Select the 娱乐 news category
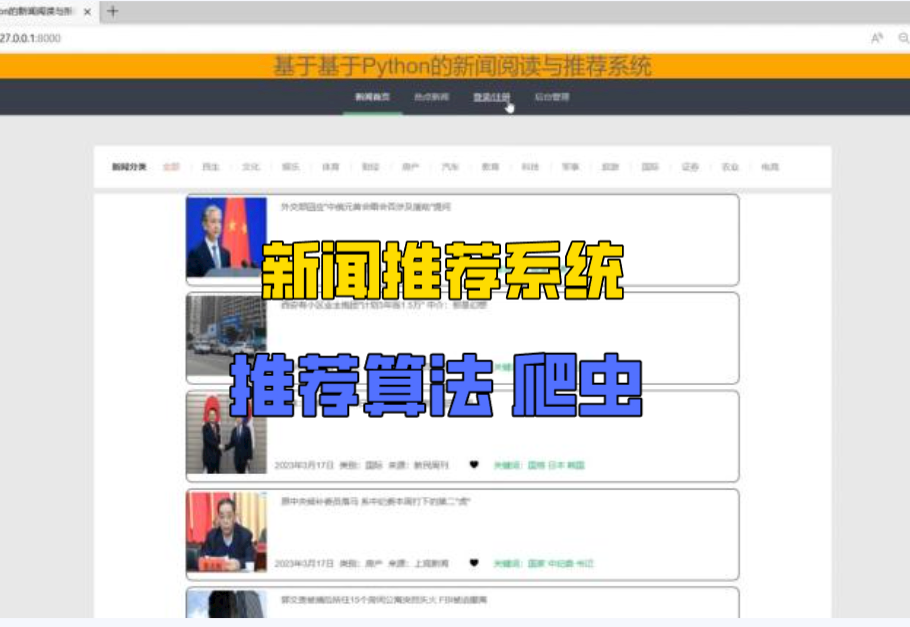Image resolution: width=910 pixels, height=627 pixels. point(291,167)
